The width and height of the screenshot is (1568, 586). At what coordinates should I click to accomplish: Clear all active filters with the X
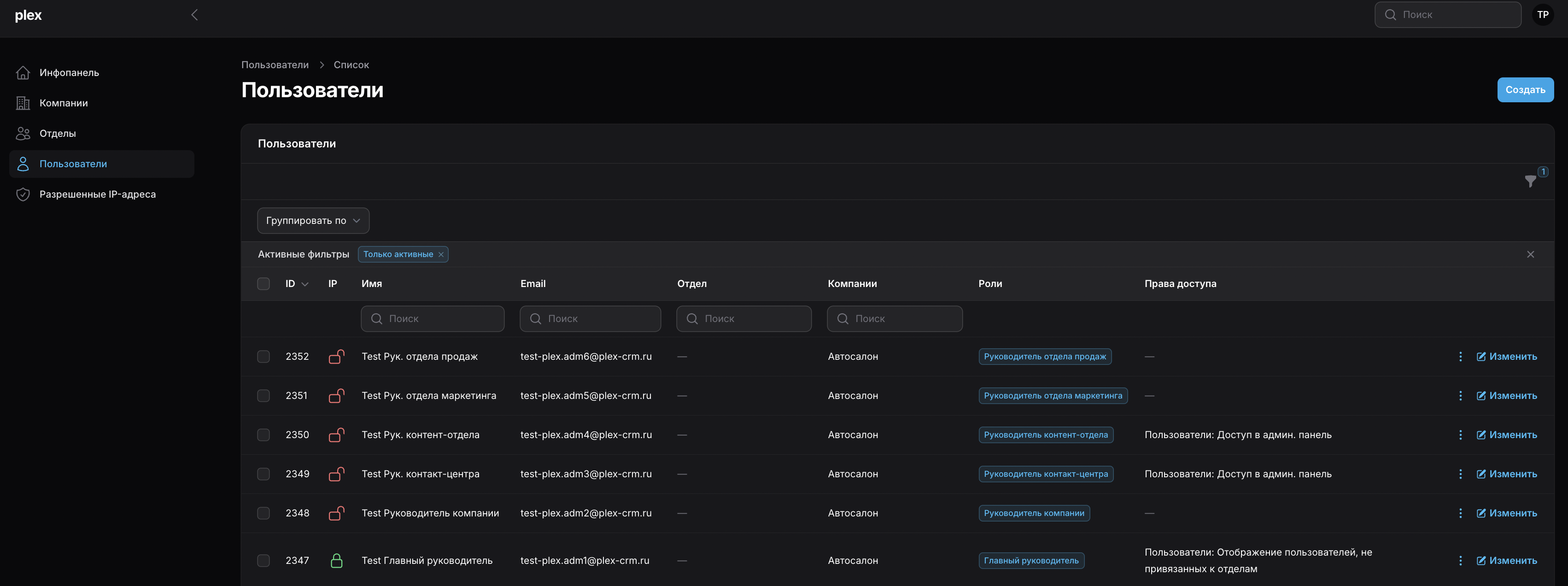click(1530, 254)
